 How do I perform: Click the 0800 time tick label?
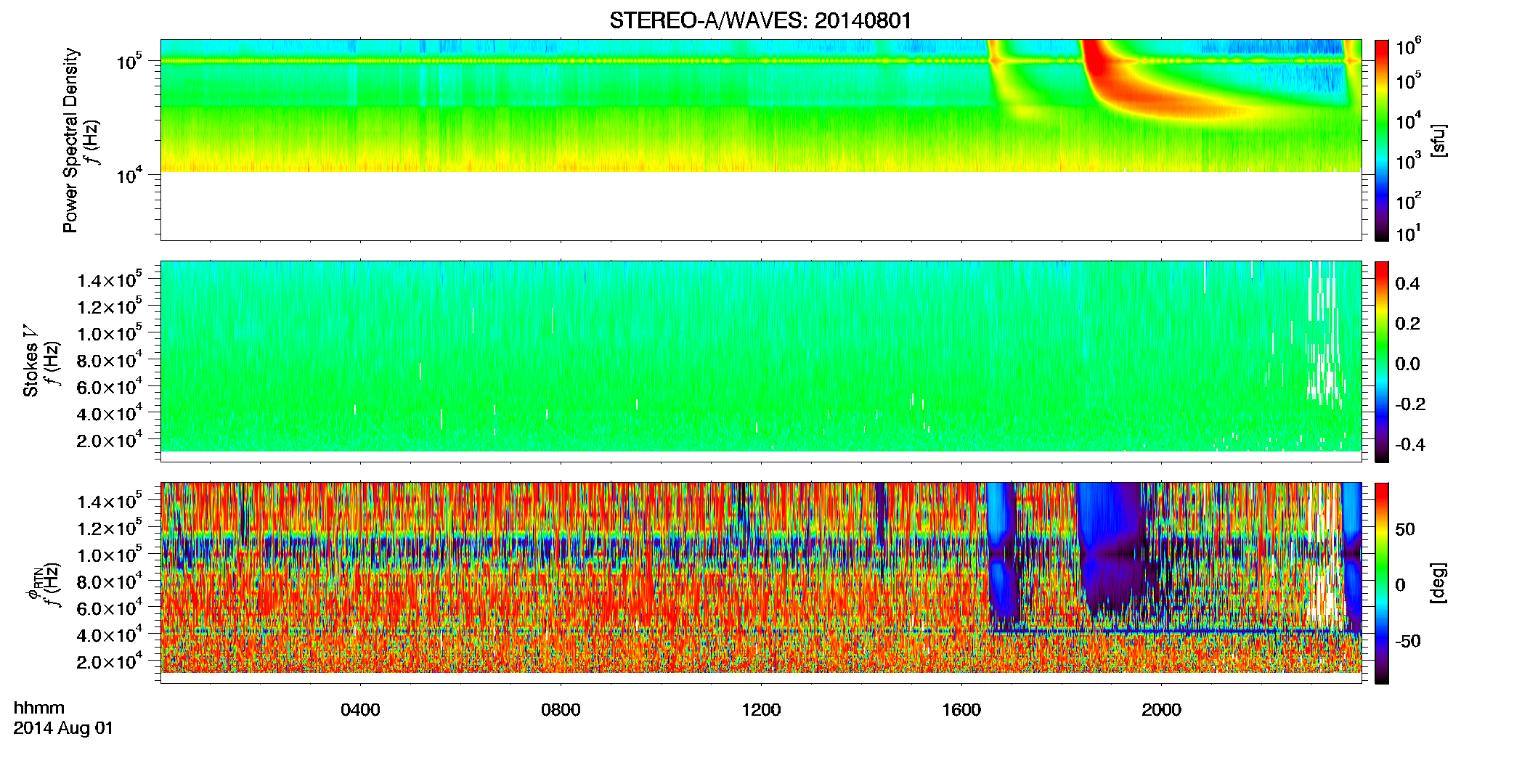561,710
